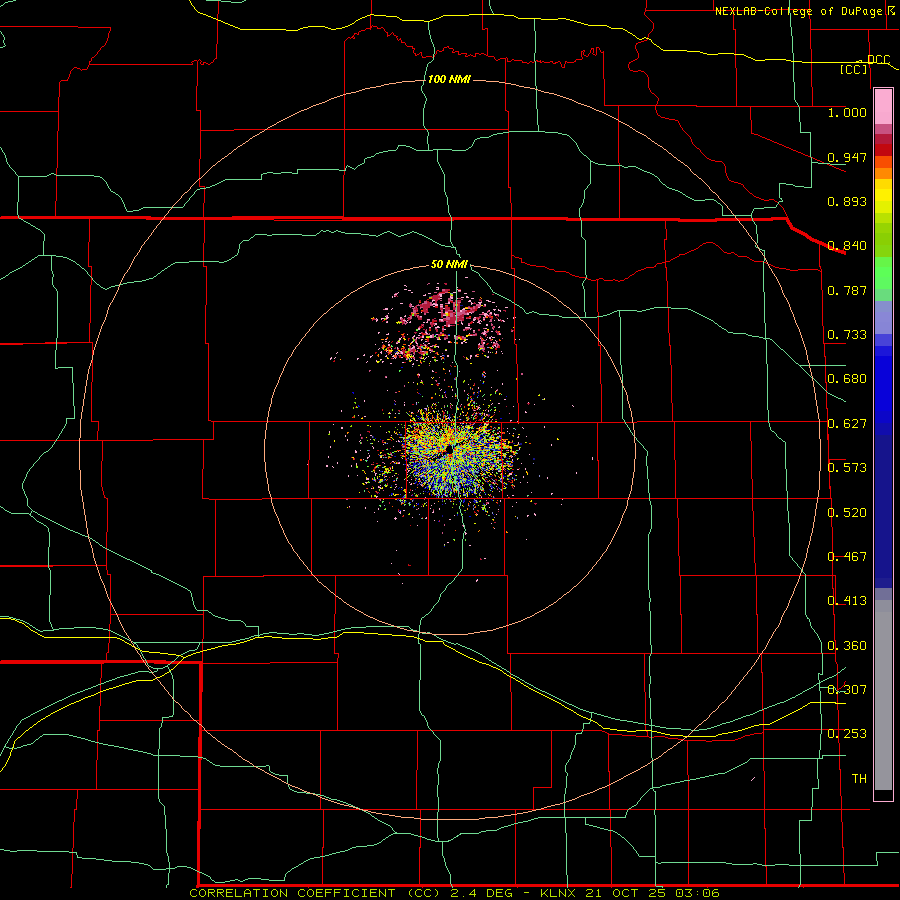The width and height of the screenshot is (900, 900).
Task: Click the 100 NMI range ring label
Action: (x=449, y=79)
